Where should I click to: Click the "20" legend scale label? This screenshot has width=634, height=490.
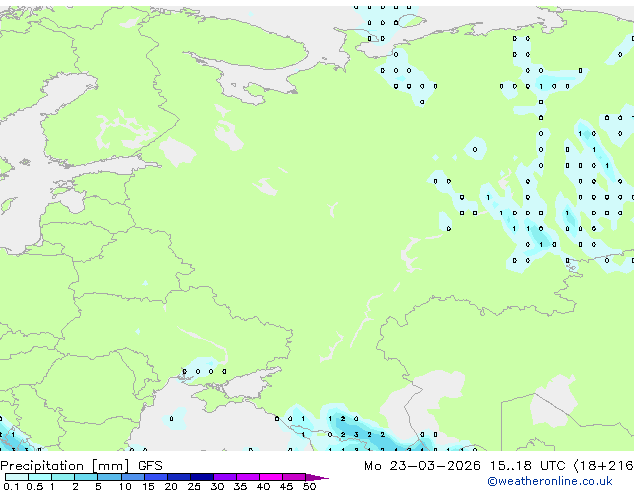point(171,486)
